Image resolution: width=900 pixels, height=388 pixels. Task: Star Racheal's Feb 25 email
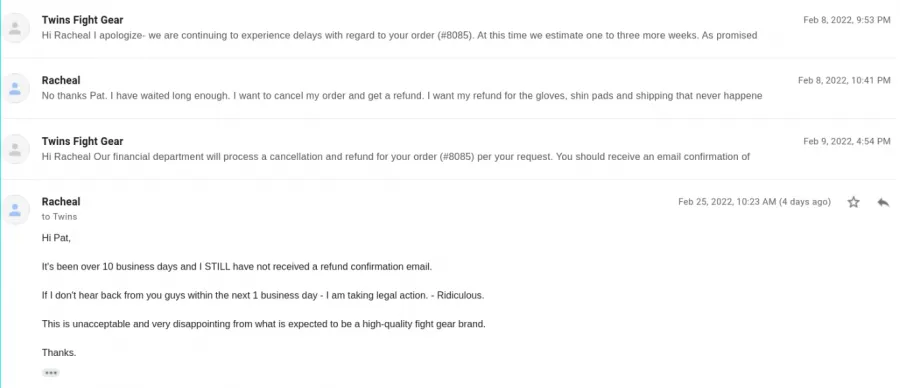854,202
